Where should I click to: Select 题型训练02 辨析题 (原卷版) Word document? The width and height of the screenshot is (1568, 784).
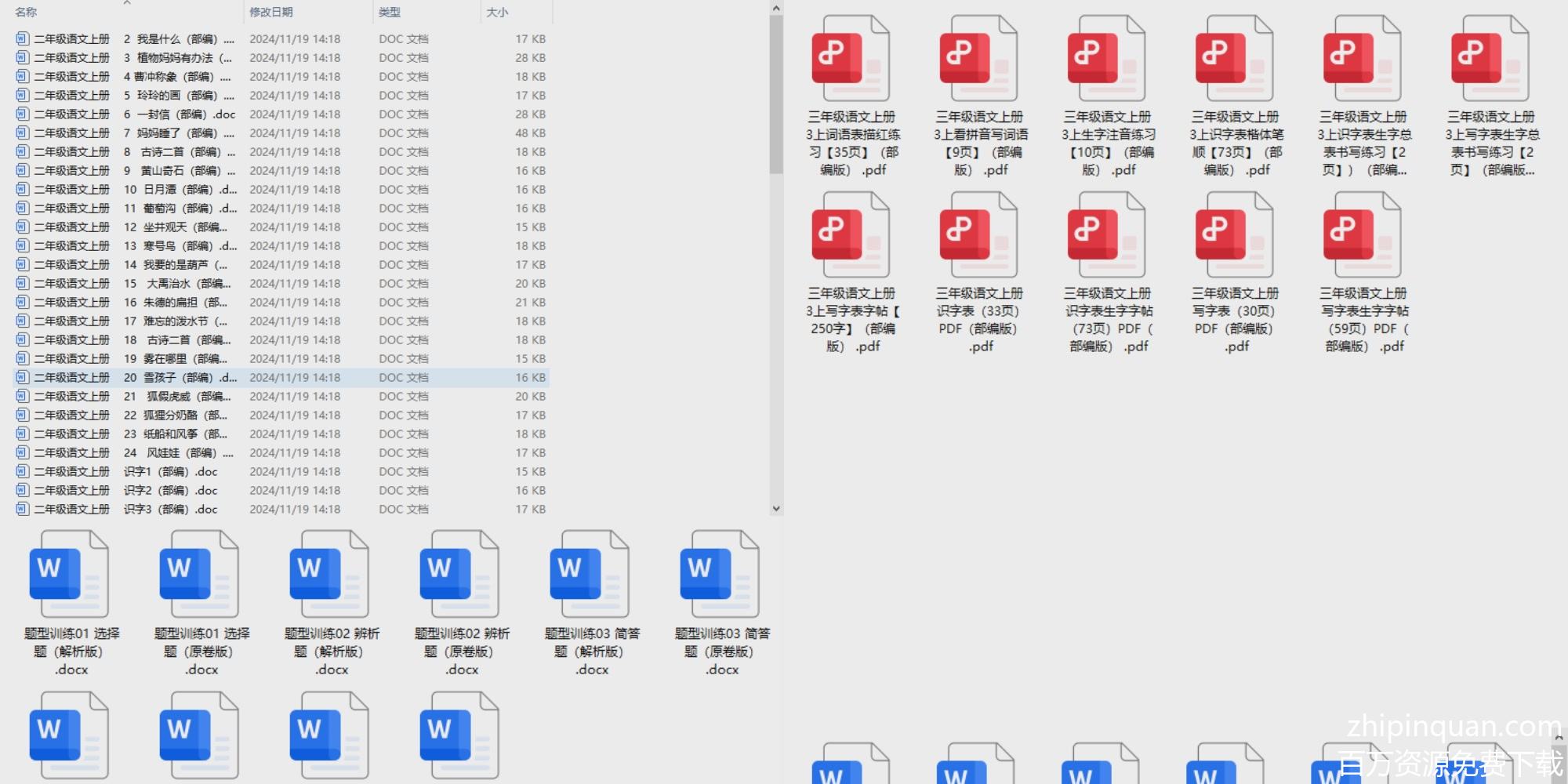(x=459, y=575)
